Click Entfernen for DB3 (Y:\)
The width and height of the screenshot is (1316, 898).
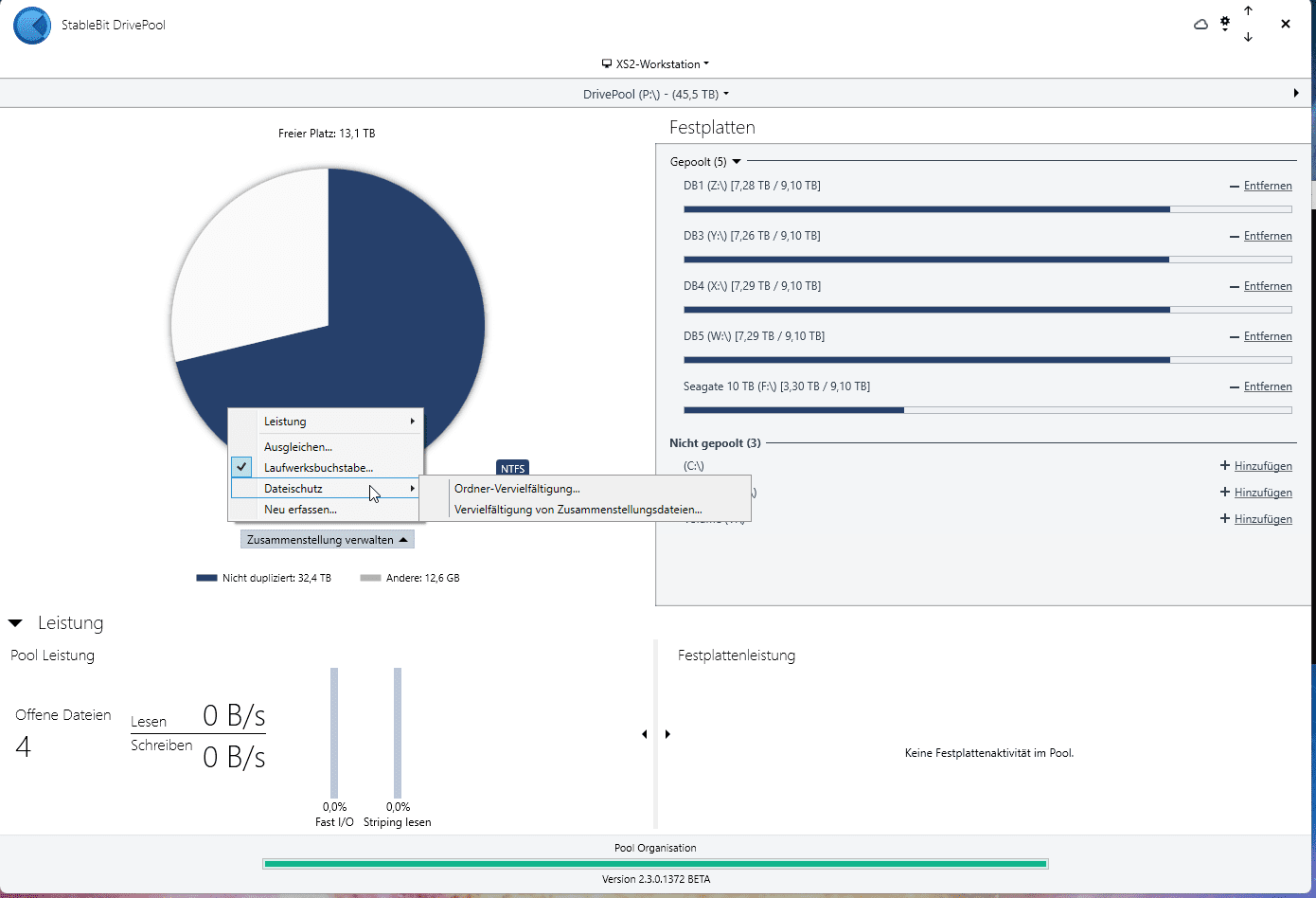tap(1268, 236)
